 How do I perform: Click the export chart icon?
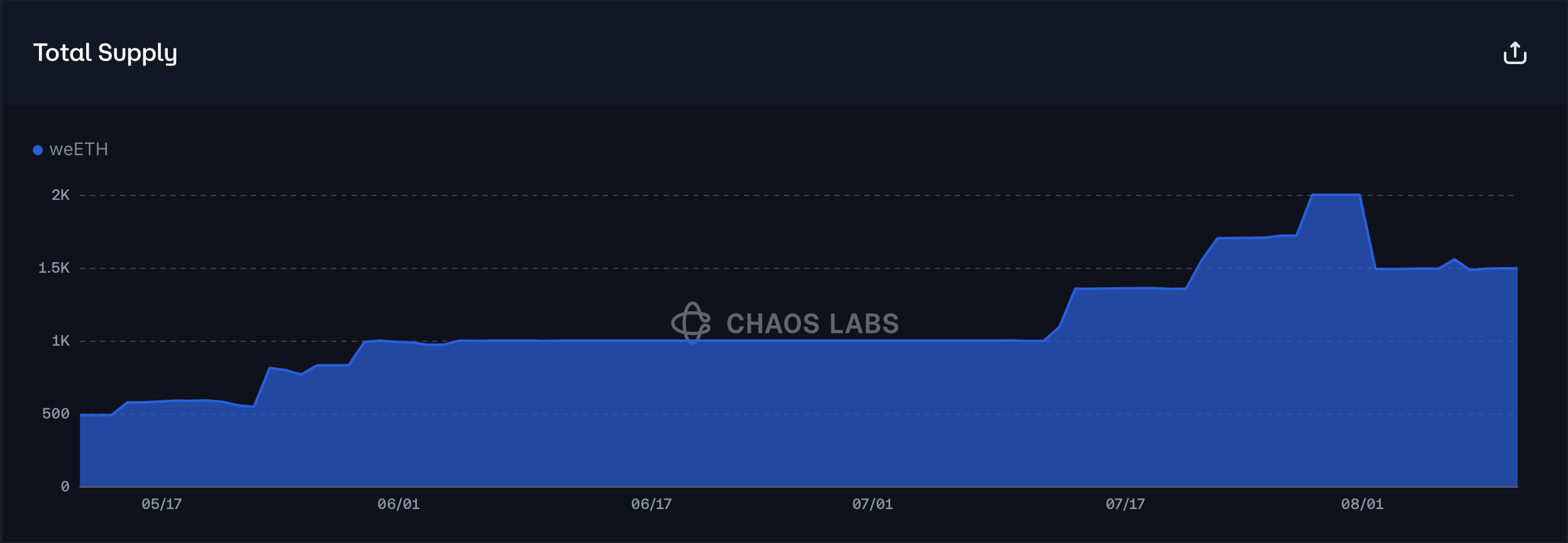[x=1515, y=53]
